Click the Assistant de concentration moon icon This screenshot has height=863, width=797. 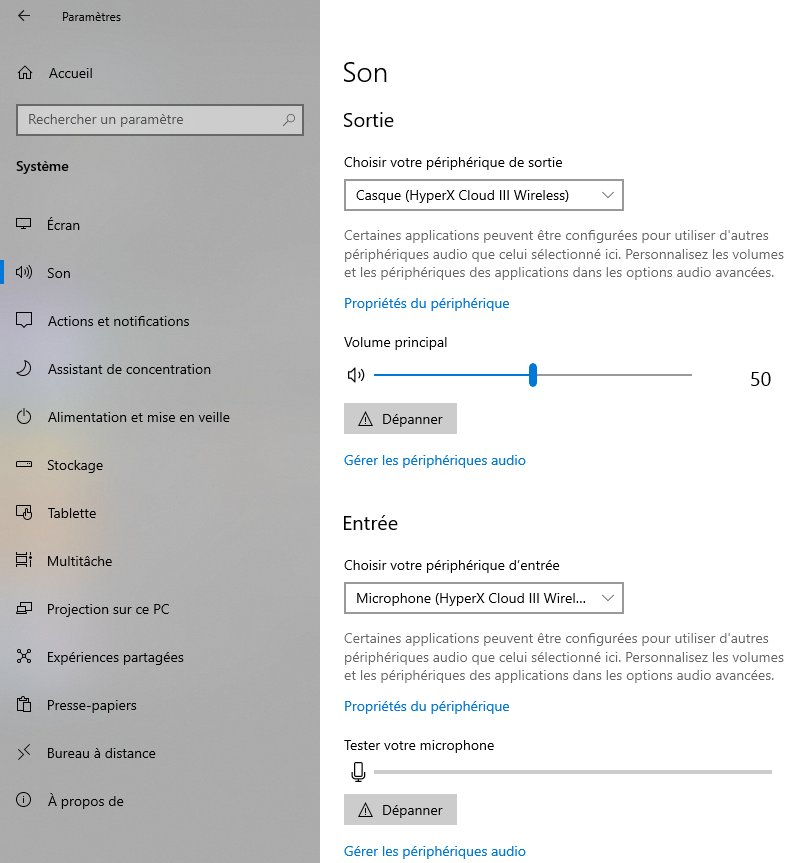pos(25,369)
